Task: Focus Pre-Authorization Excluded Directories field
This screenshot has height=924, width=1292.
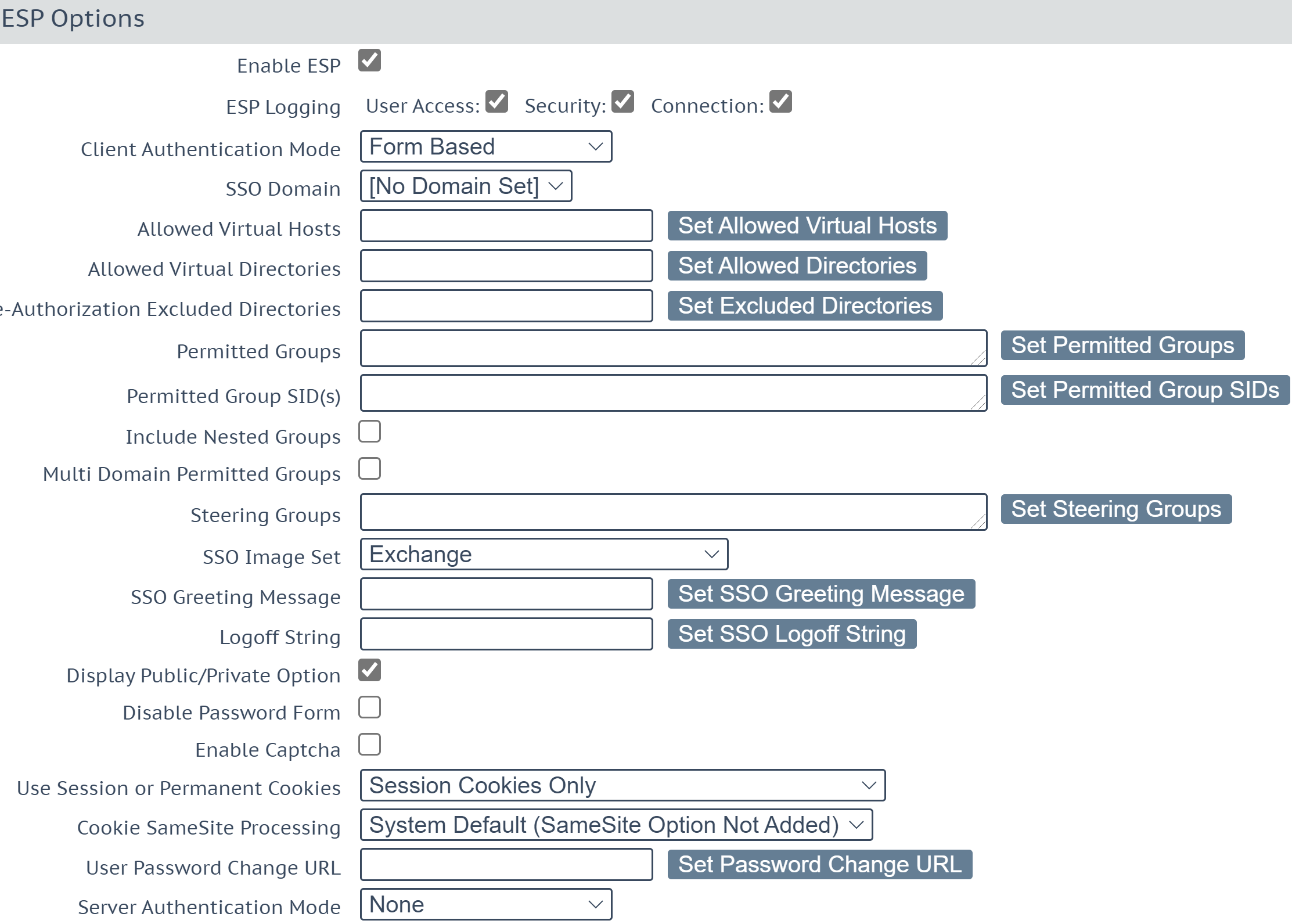Action: point(506,305)
